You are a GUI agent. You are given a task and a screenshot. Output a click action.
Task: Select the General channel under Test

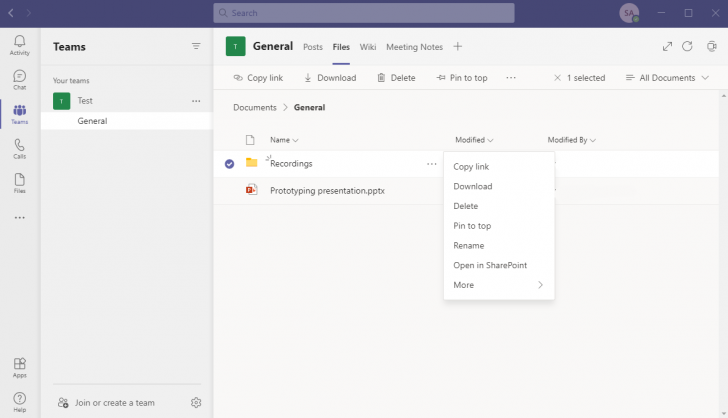point(126,121)
